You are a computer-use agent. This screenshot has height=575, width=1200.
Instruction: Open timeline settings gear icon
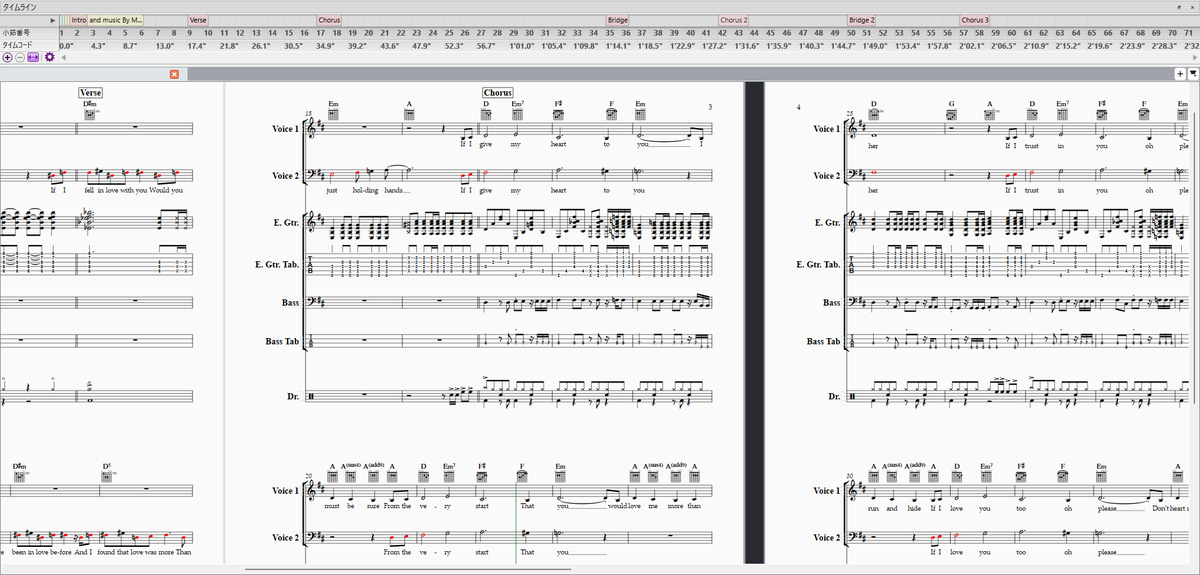point(48,58)
